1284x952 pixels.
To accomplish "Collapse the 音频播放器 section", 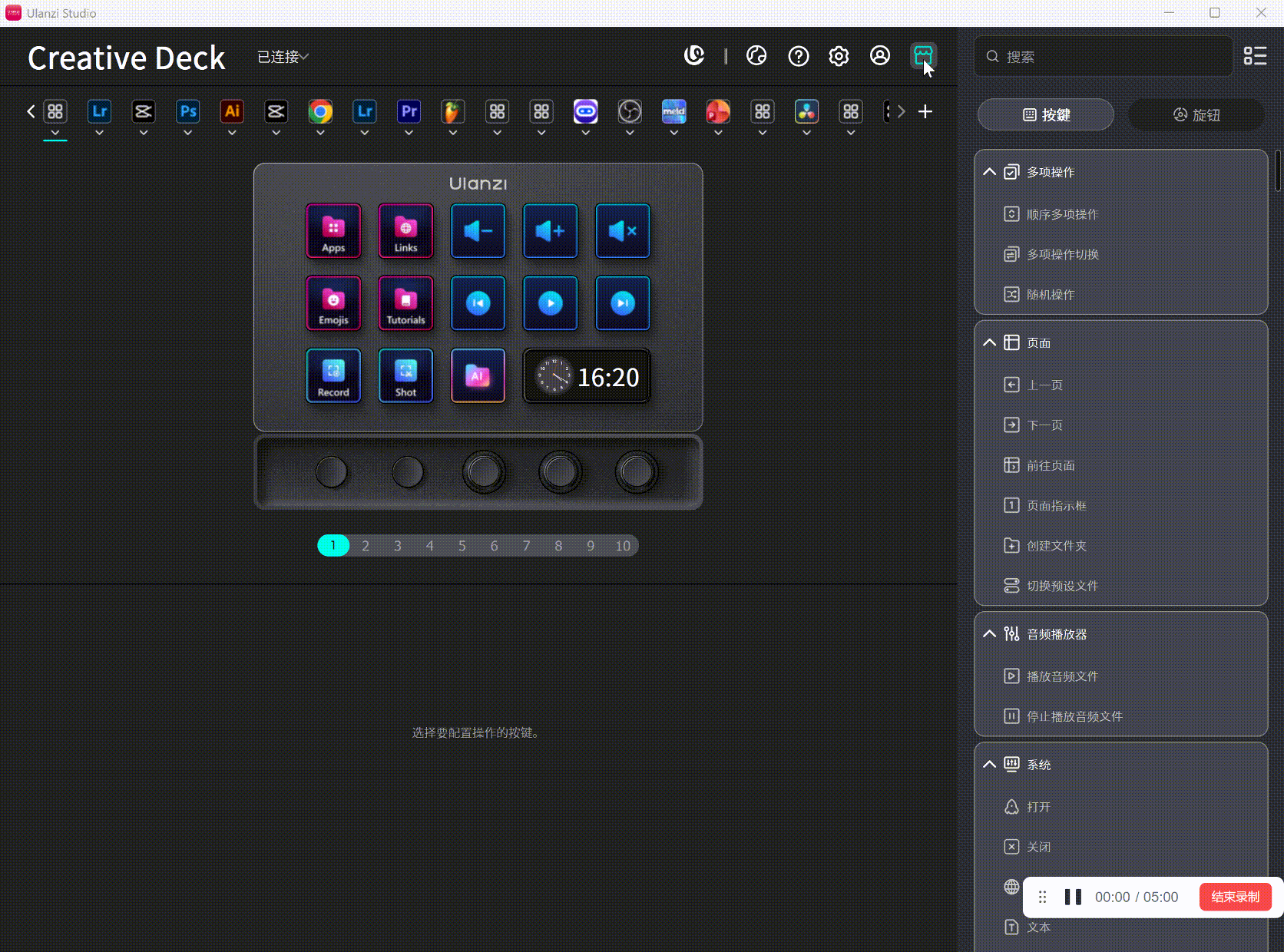I will [990, 634].
